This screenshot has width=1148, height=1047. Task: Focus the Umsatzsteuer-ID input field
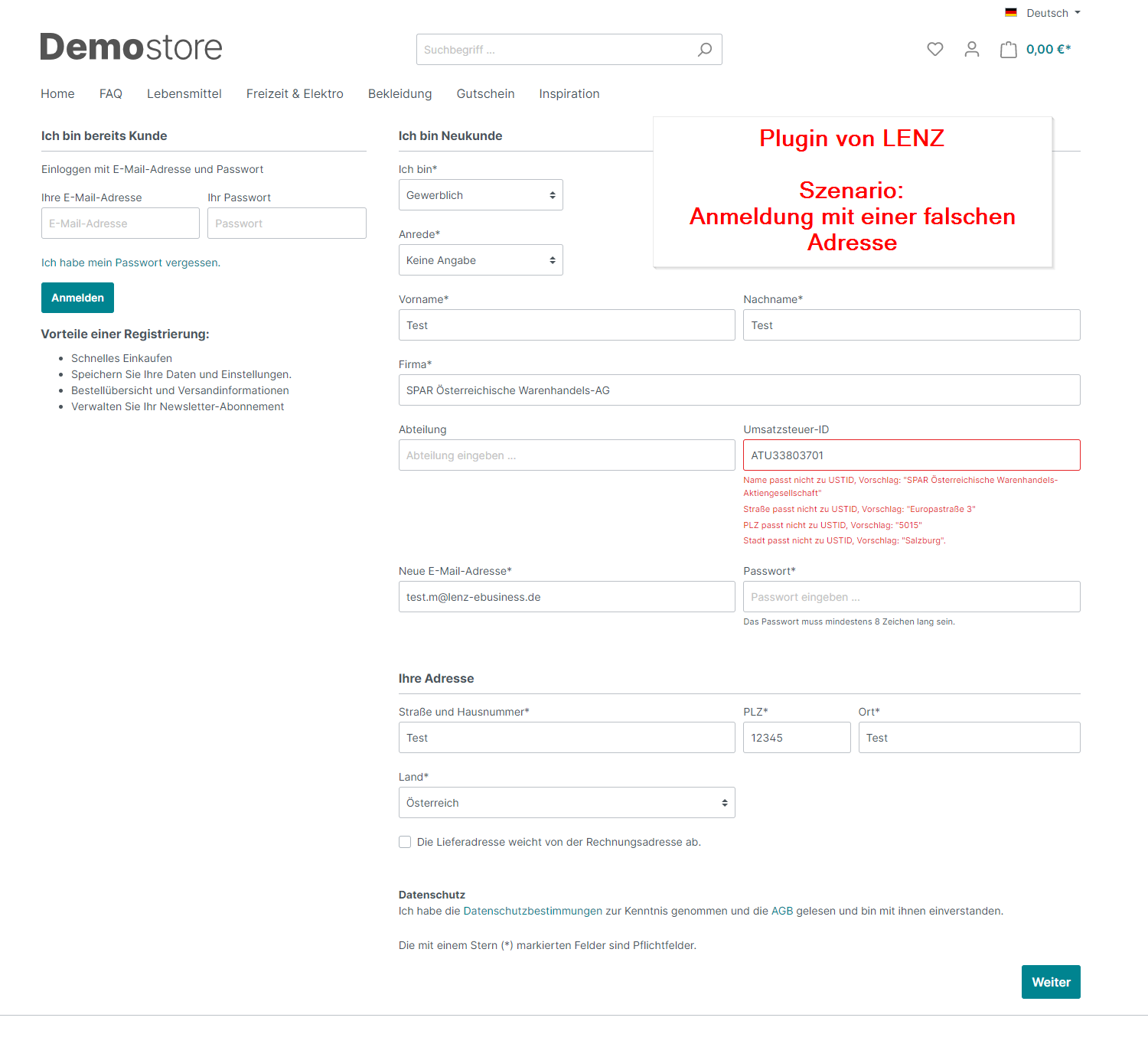pyautogui.click(x=911, y=455)
